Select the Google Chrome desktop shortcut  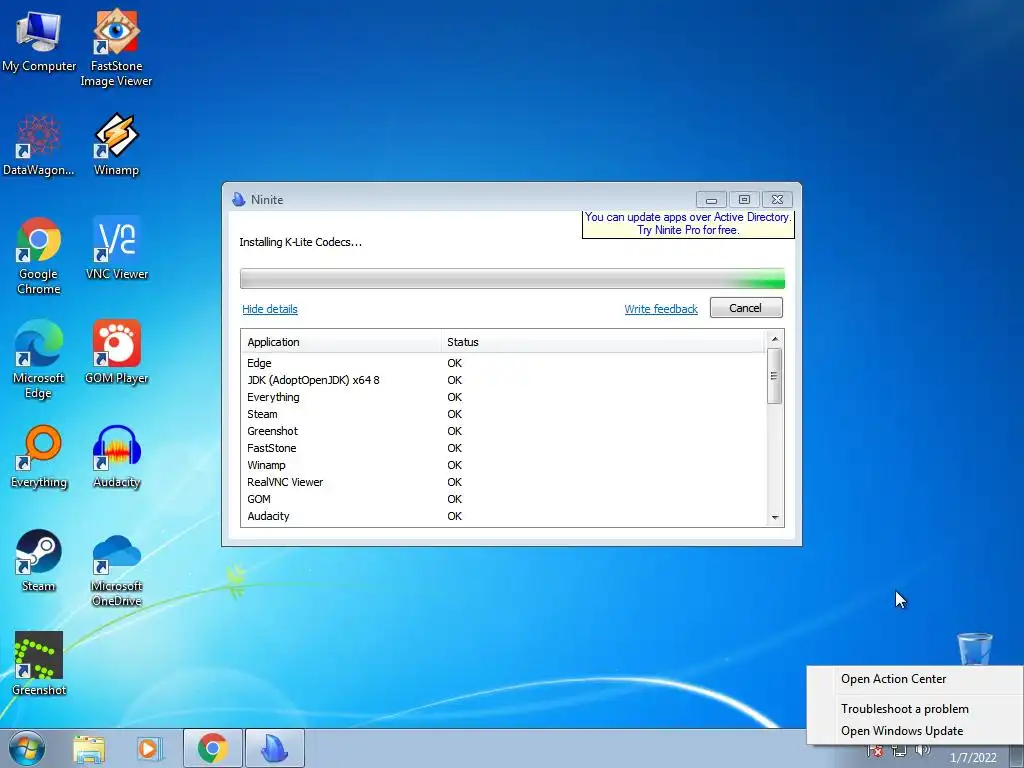[39, 255]
